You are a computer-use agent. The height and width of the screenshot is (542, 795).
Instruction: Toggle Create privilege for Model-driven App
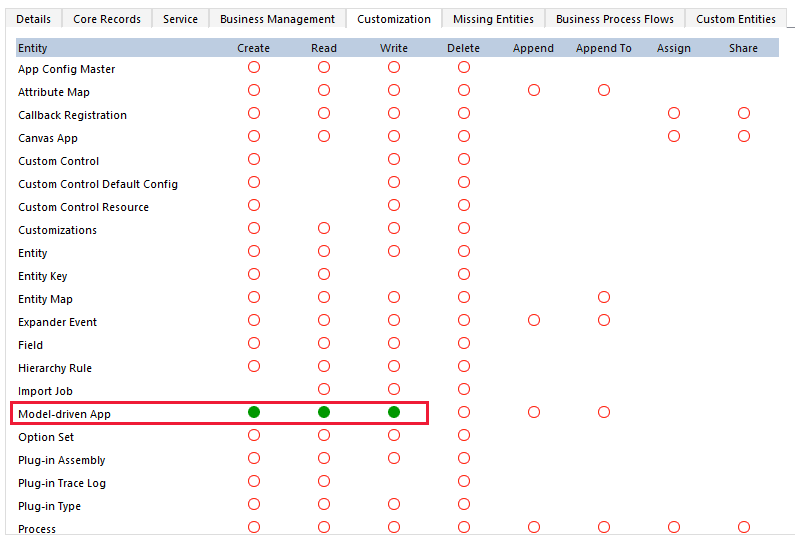tap(254, 412)
